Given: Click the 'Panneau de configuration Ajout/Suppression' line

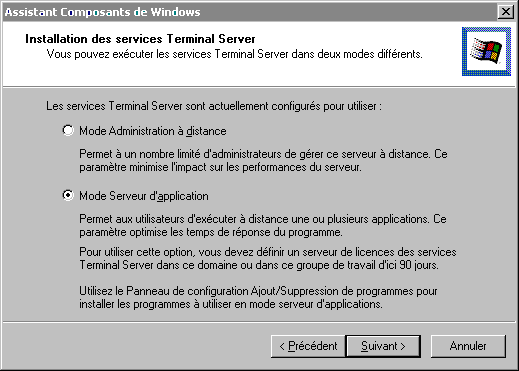Looking at the screenshot, I should tap(258, 291).
